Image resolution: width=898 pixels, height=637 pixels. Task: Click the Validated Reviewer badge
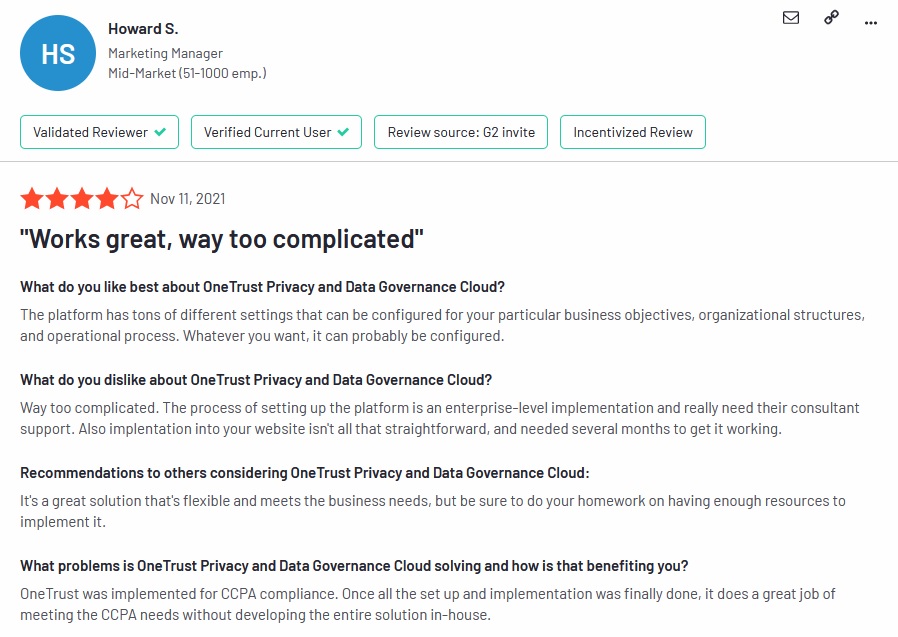coord(100,132)
